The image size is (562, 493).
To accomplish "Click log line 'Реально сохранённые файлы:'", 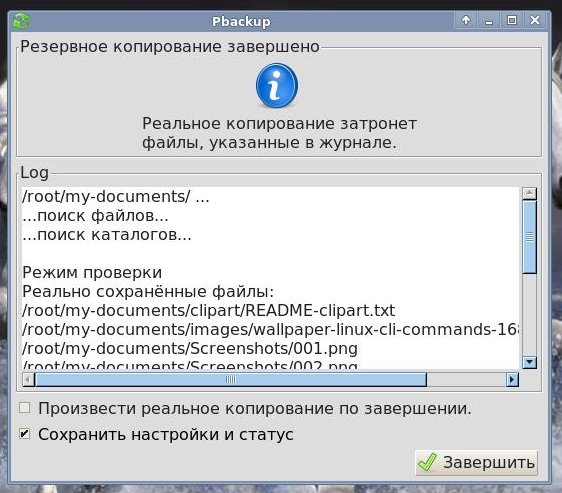I will pos(148,291).
